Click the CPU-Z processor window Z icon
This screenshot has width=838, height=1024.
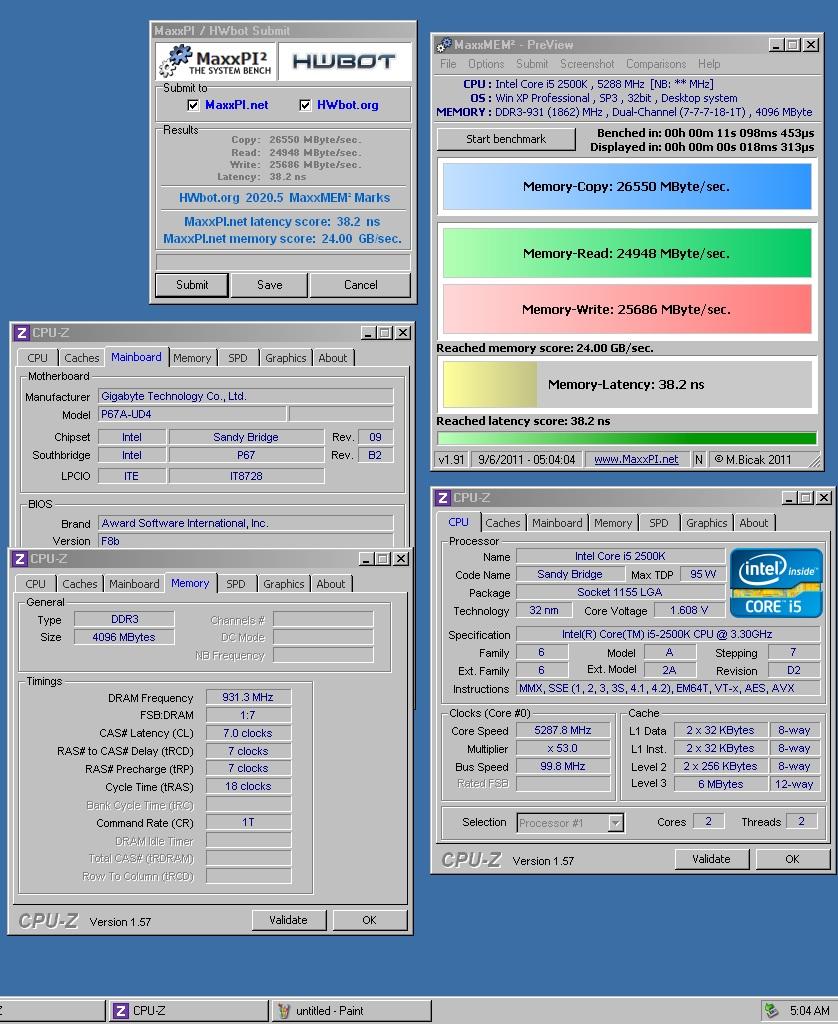(442, 498)
